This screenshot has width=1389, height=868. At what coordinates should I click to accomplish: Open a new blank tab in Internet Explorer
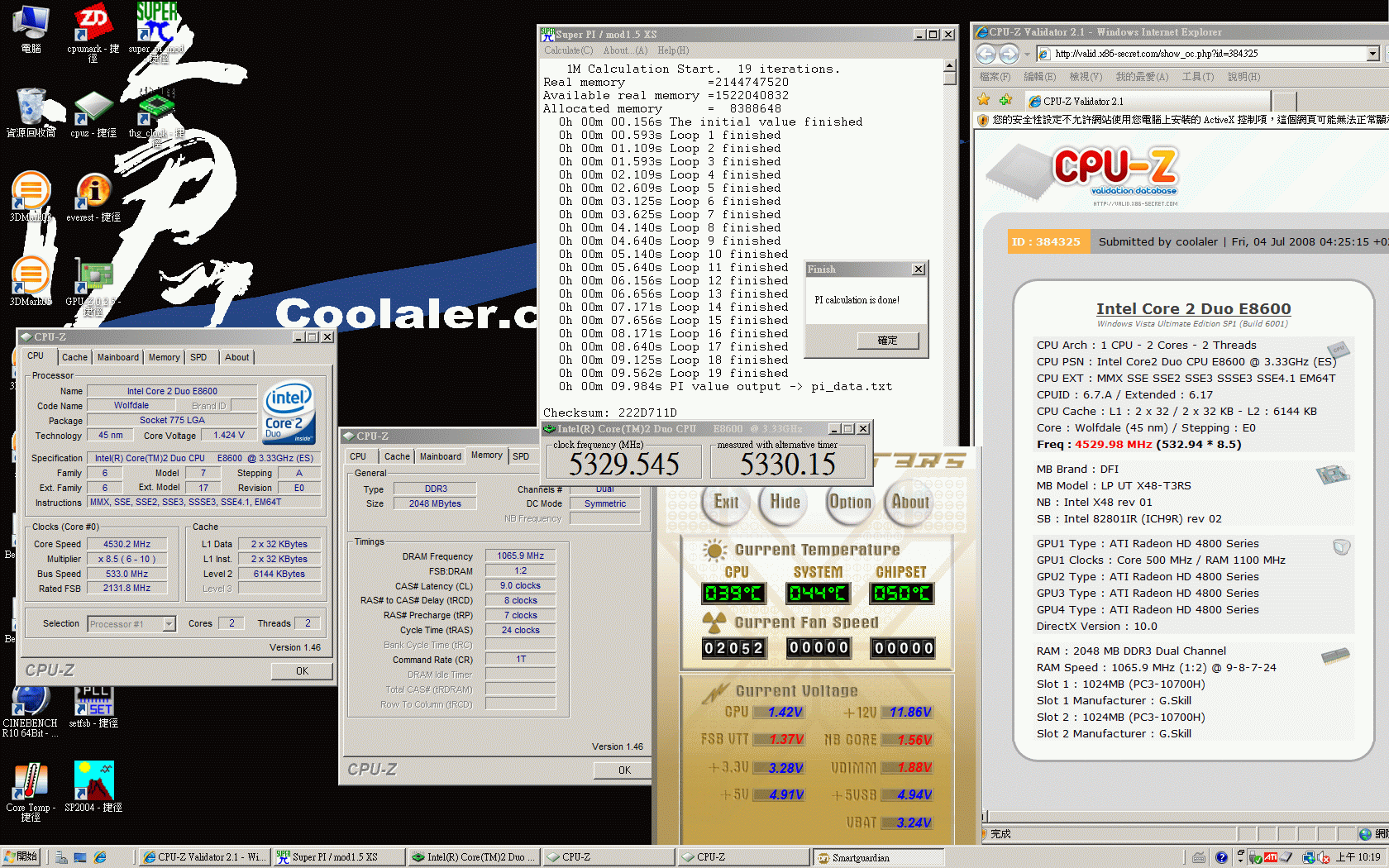(1284, 101)
